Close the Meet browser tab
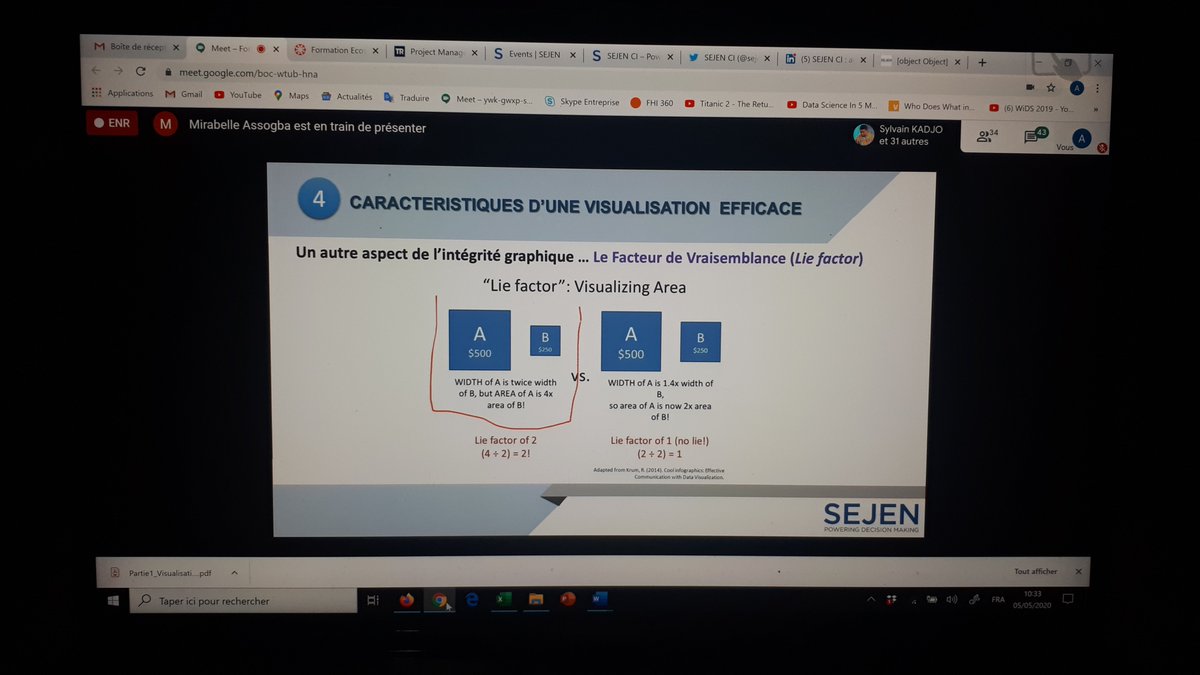 (274, 48)
